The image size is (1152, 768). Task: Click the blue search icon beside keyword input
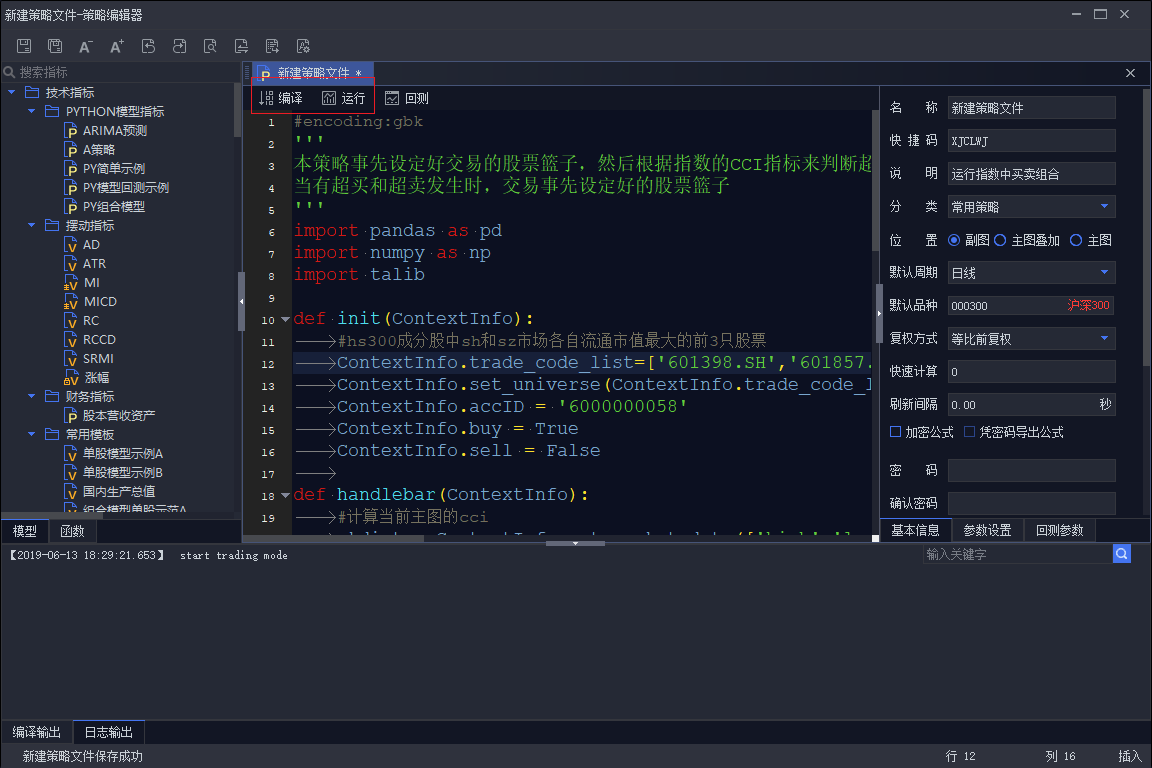1122,554
